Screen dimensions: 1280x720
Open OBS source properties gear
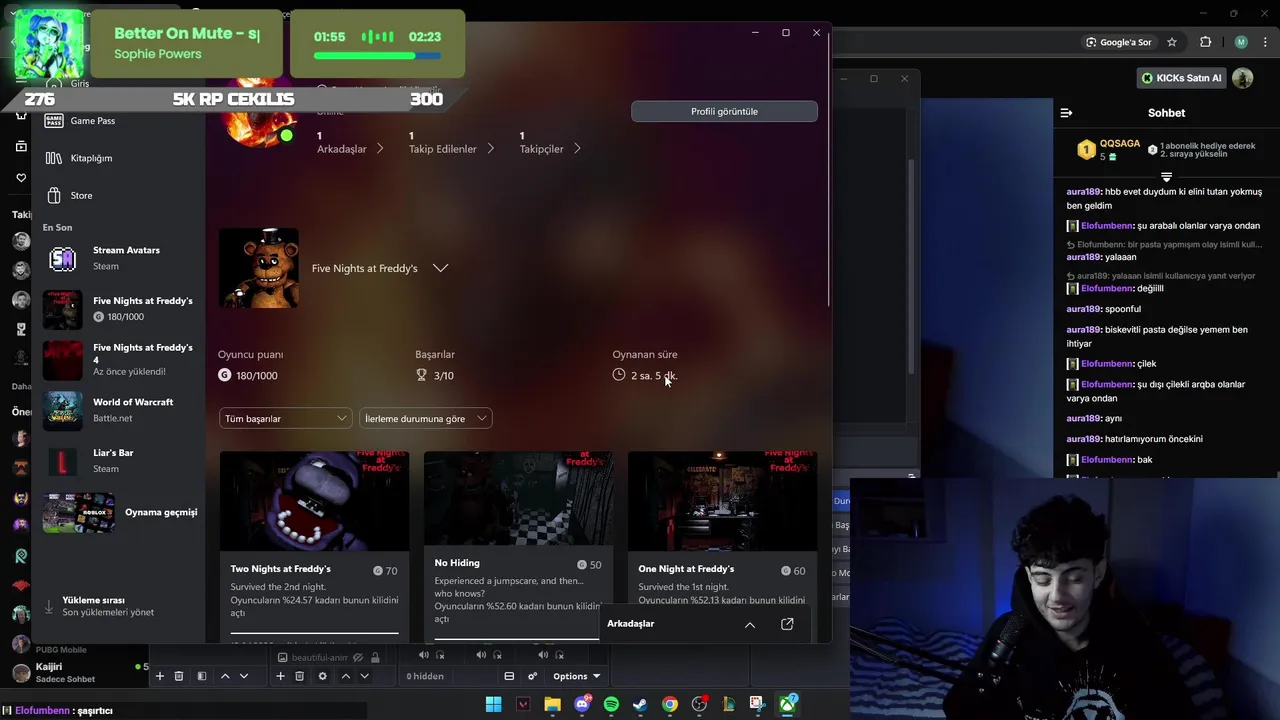(x=322, y=676)
